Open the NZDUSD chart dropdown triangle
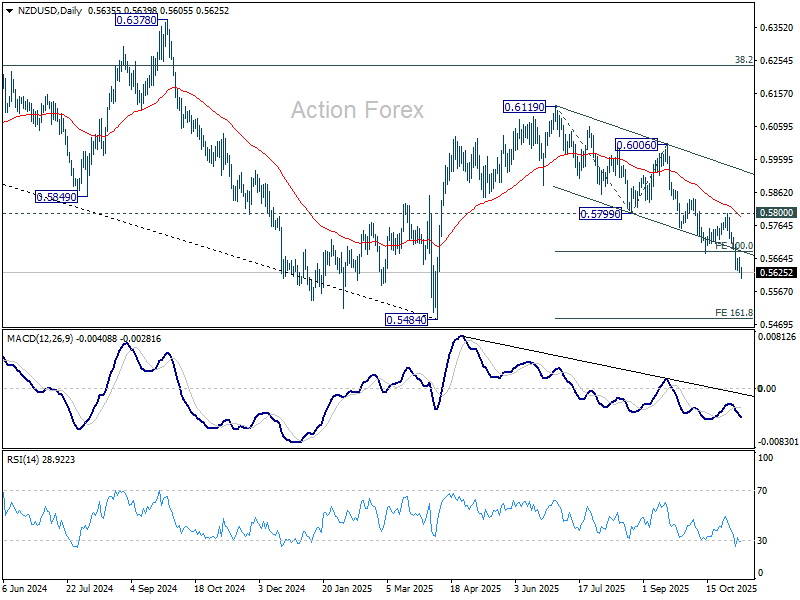This screenshot has height=600, width=800. coord(9,11)
